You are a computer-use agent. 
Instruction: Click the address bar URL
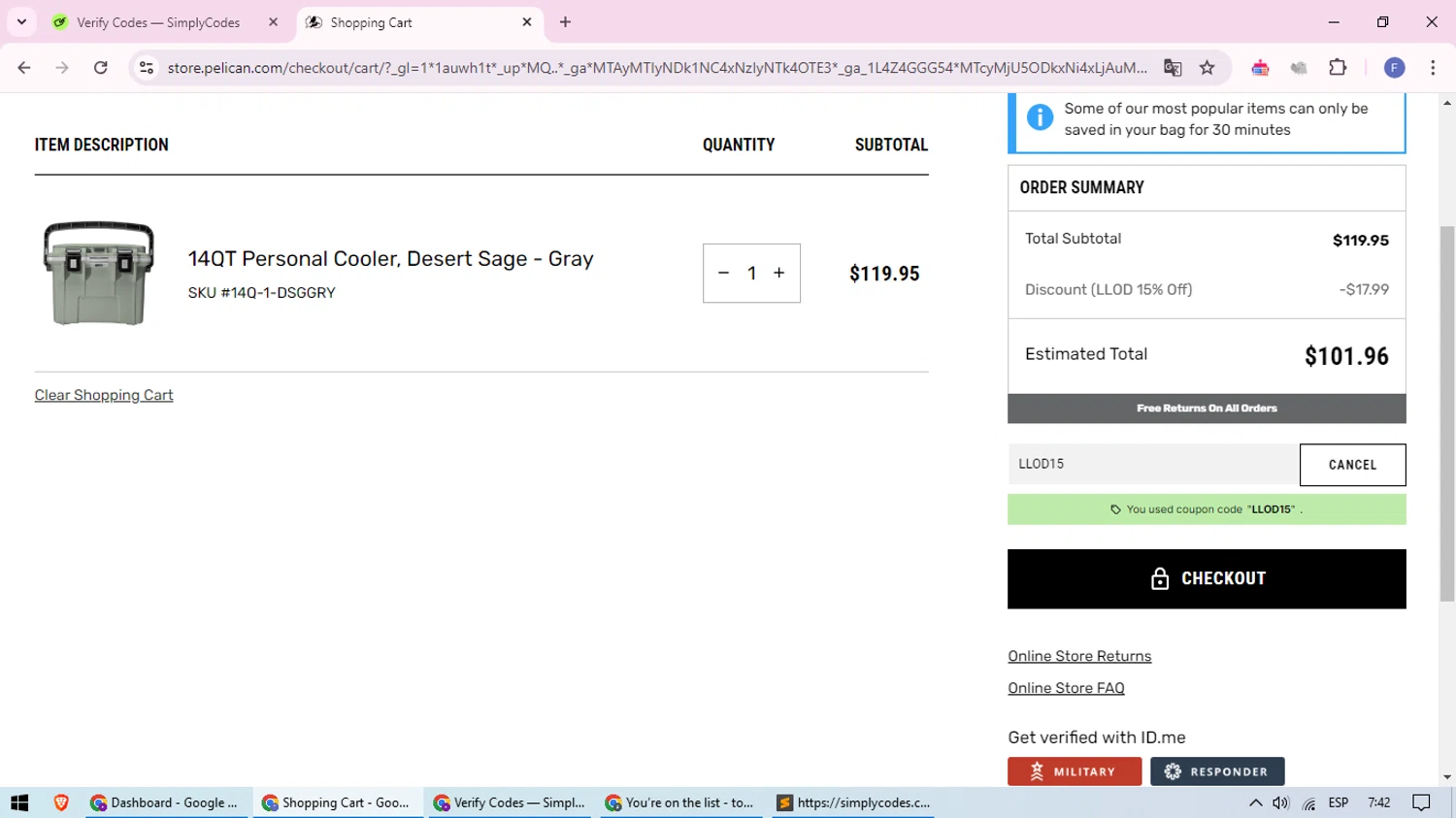[x=657, y=68]
